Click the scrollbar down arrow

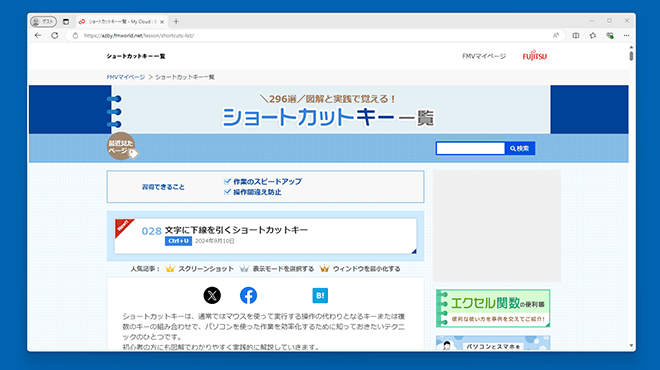coord(631,346)
